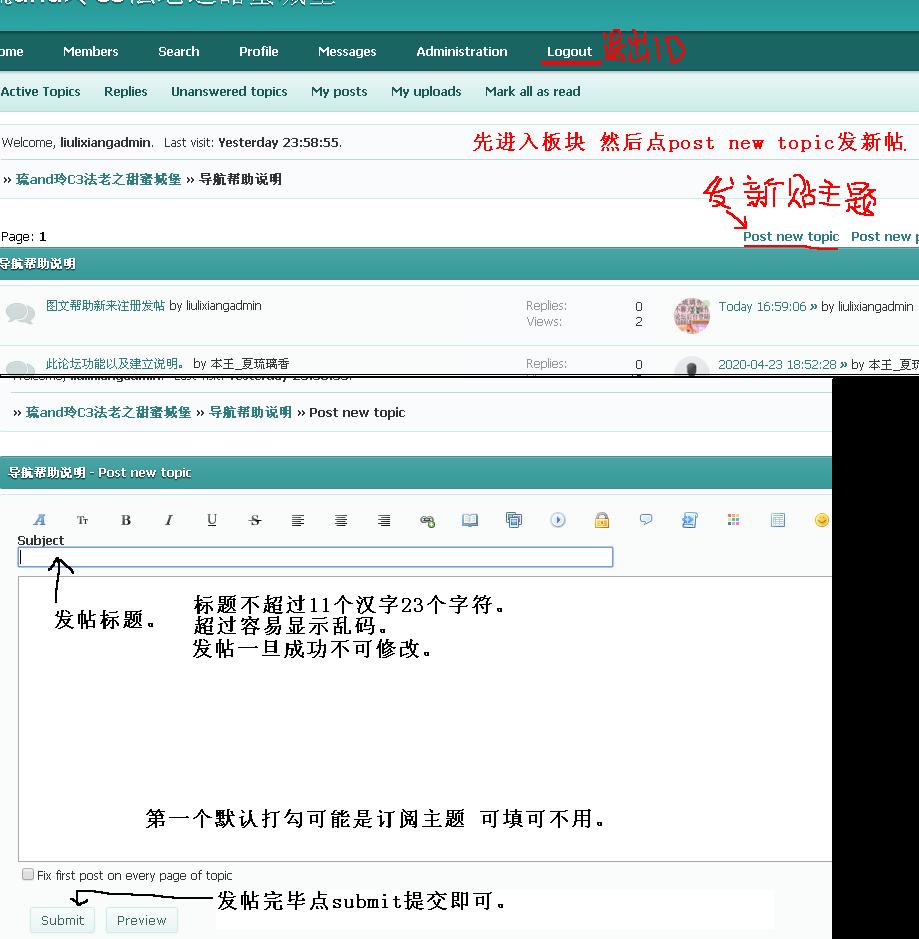The width and height of the screenshot is (919, 939).
Task: Open the Profile menu item
Action: pos(259,52)
